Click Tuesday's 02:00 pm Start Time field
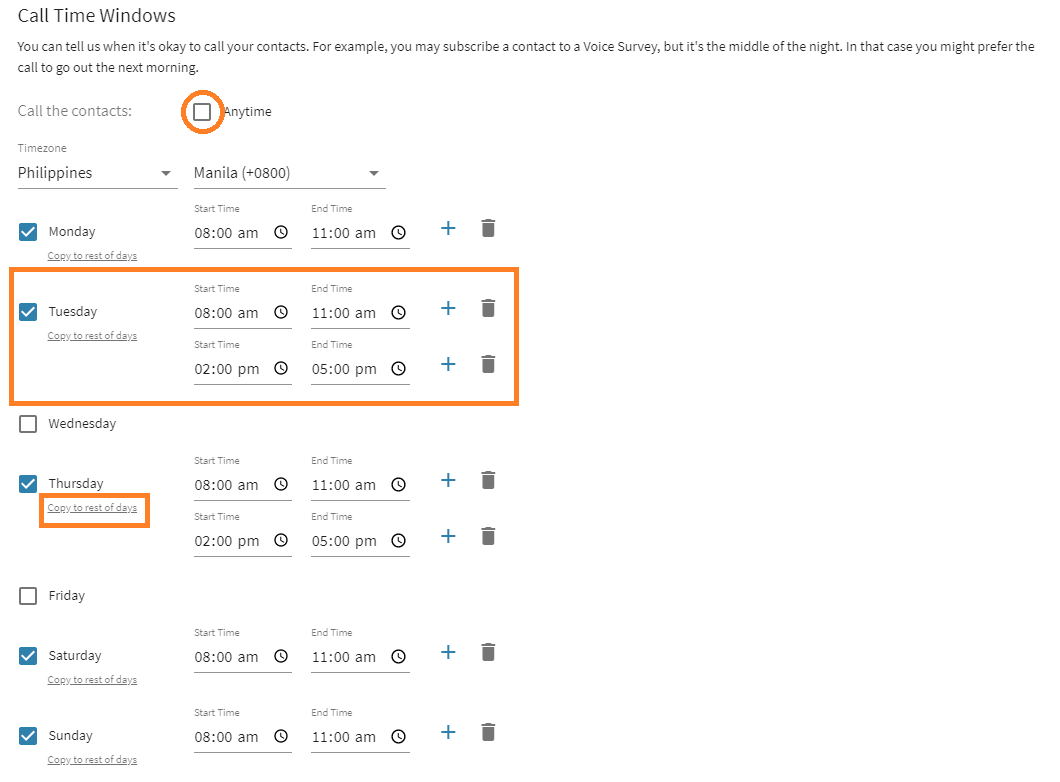The width and height of the screenshot is (1060, 782). 228,369
